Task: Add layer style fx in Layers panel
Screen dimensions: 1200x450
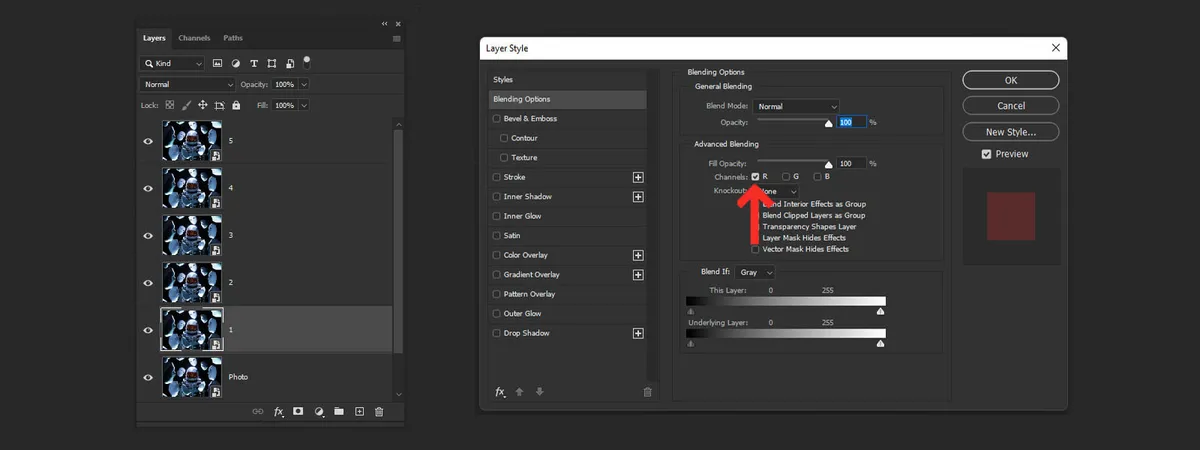Action: point(279,411)
